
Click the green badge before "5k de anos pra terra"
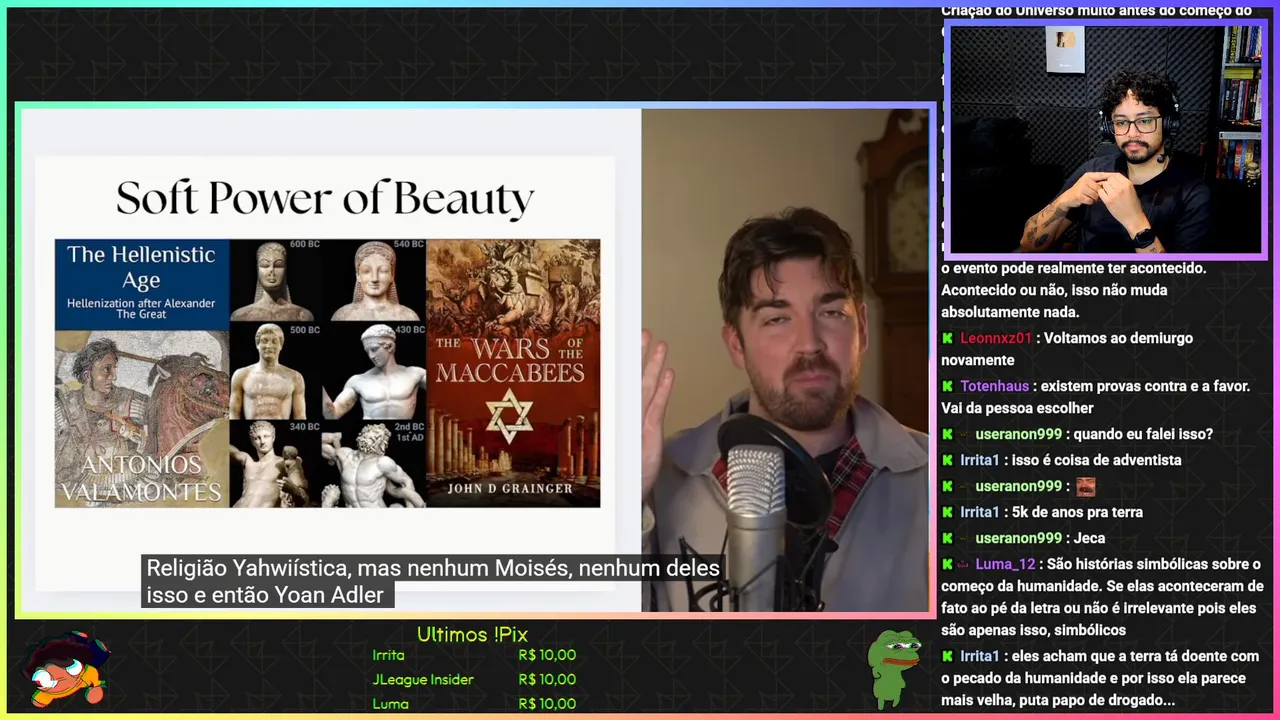pyautogui.click(x=947, y=512)
